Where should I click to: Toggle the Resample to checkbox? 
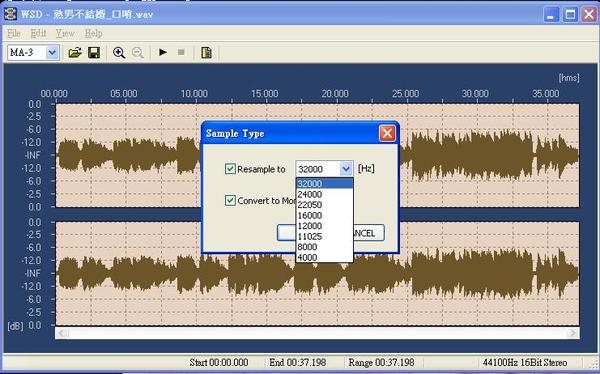[230, 169]
